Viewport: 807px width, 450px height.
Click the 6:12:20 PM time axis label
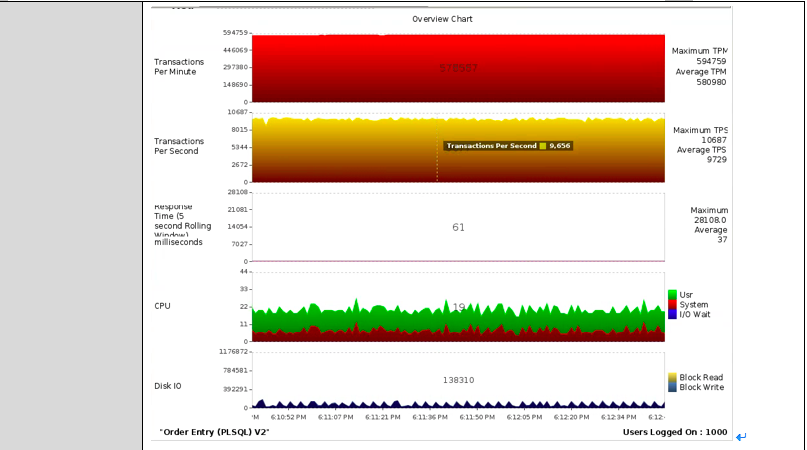pyautogui.click(x=571, y=417)
